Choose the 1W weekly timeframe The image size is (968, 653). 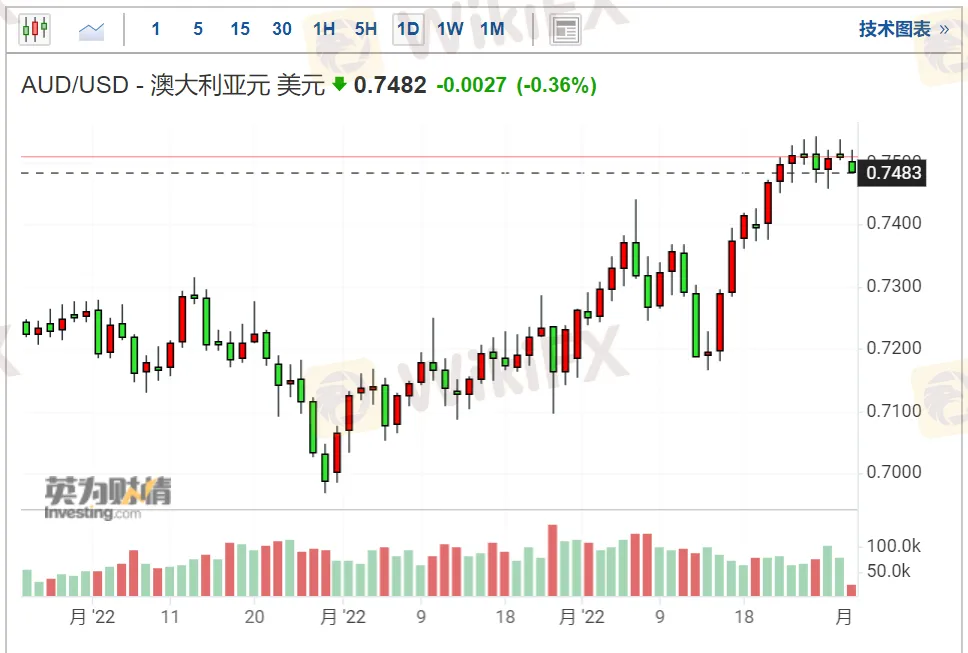click(450, 29)
